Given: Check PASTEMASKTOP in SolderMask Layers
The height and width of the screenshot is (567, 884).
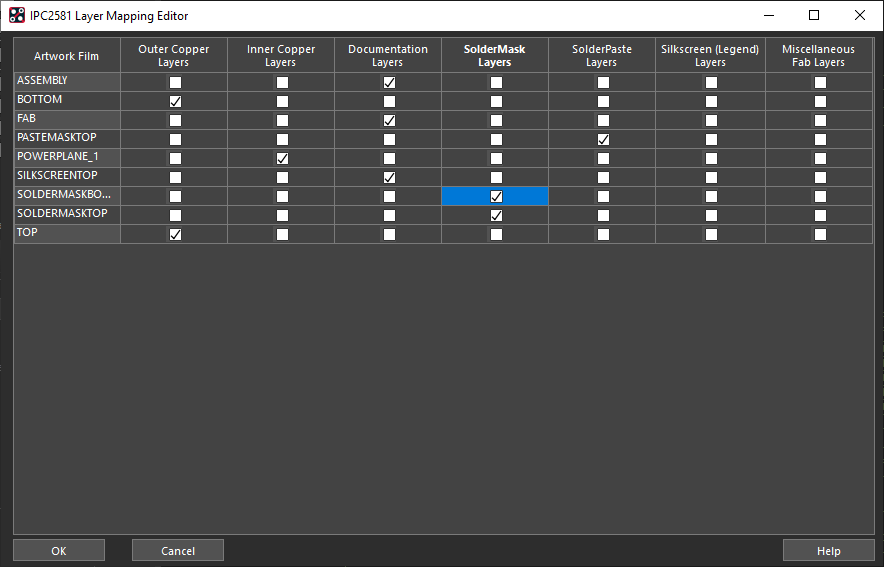Looking at the screenshot, I should pyautogui.click(x=496, y=139).
